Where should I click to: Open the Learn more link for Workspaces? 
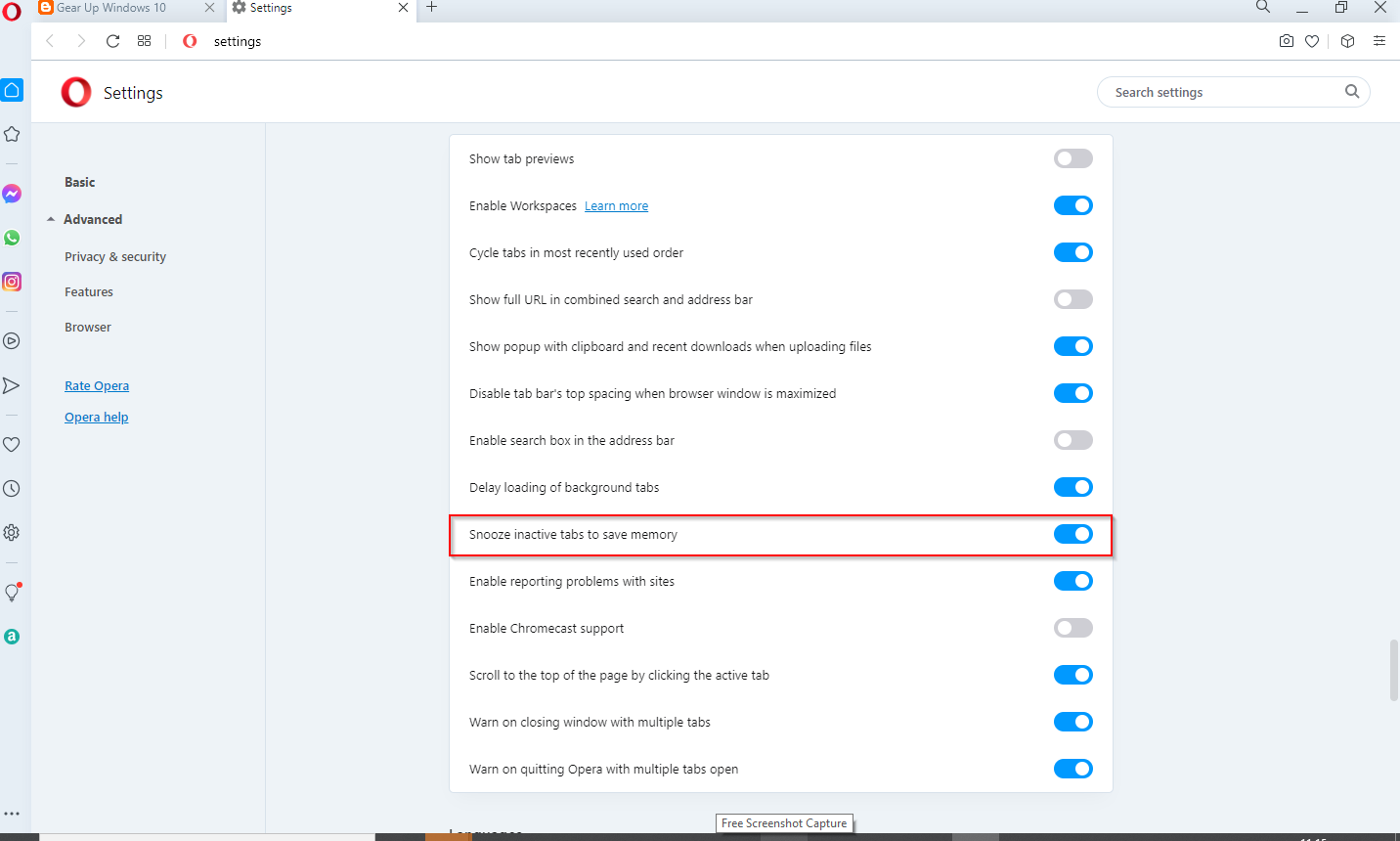tap(616, 205)
